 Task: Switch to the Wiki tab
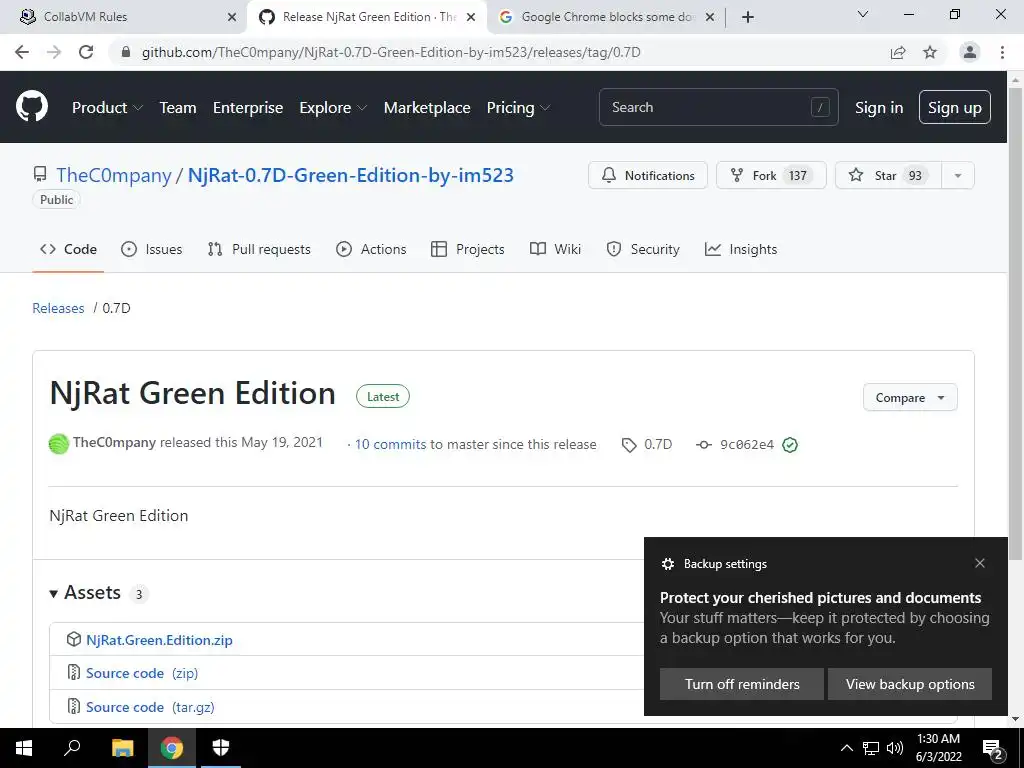[x=555, y=249]
